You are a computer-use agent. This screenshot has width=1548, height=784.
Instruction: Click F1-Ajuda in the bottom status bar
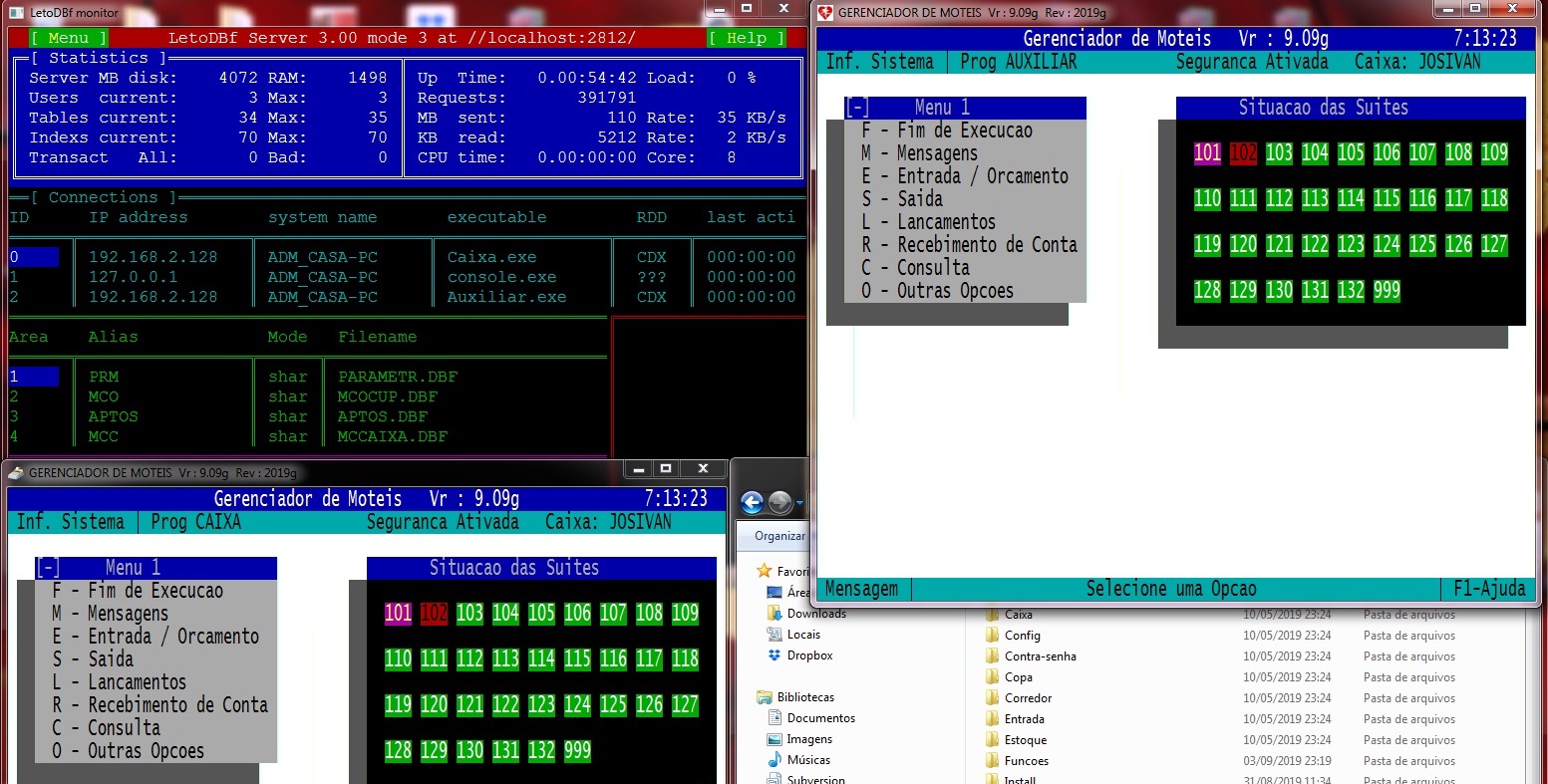1488,589
